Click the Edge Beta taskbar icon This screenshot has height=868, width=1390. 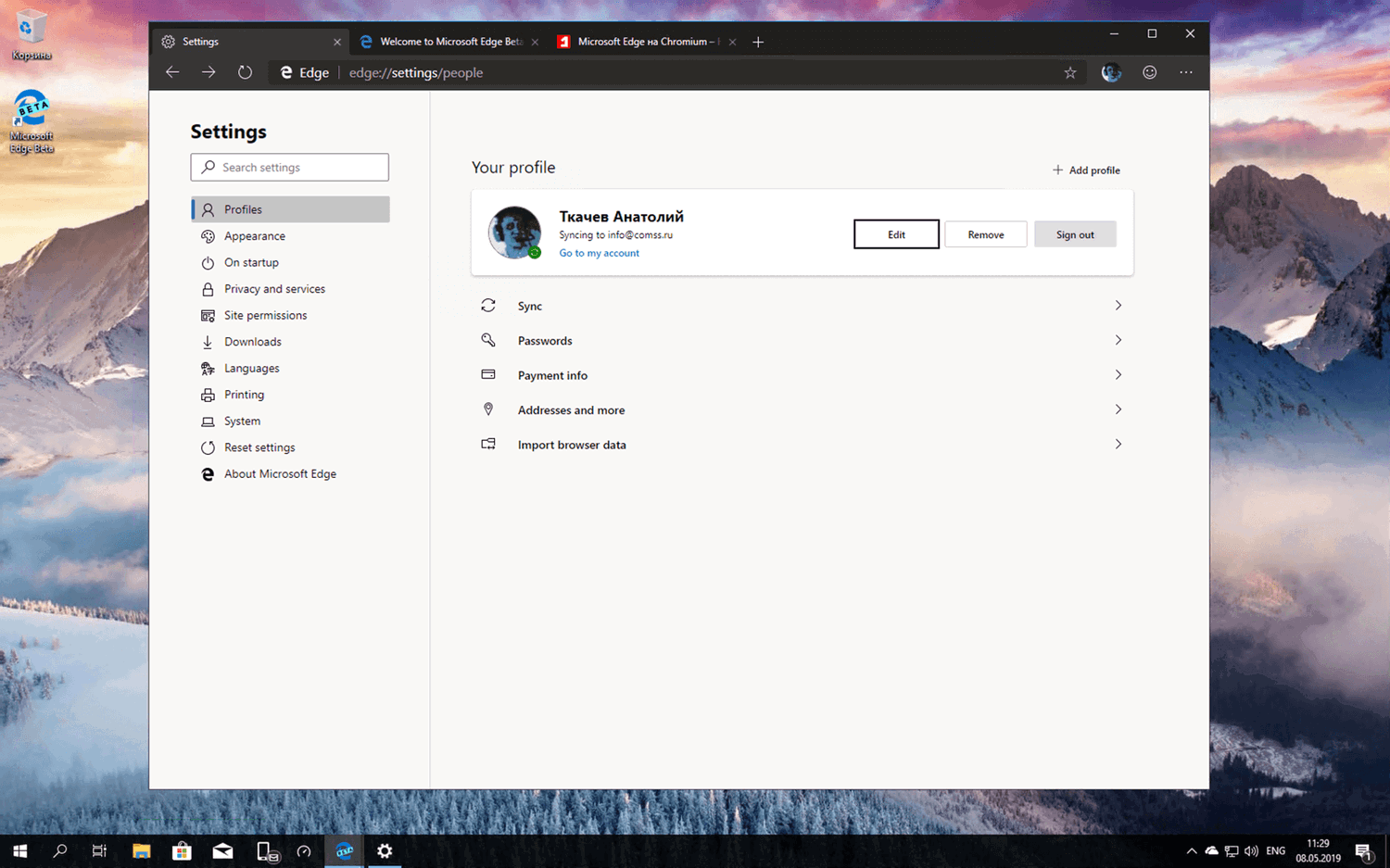tap(345, 850)
